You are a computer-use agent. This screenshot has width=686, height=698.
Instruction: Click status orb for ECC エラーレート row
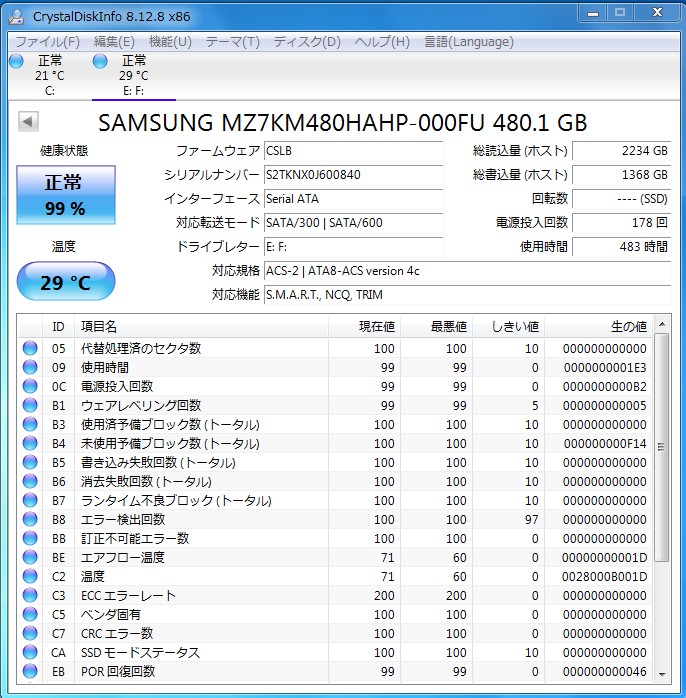click(x=30, y=596)
